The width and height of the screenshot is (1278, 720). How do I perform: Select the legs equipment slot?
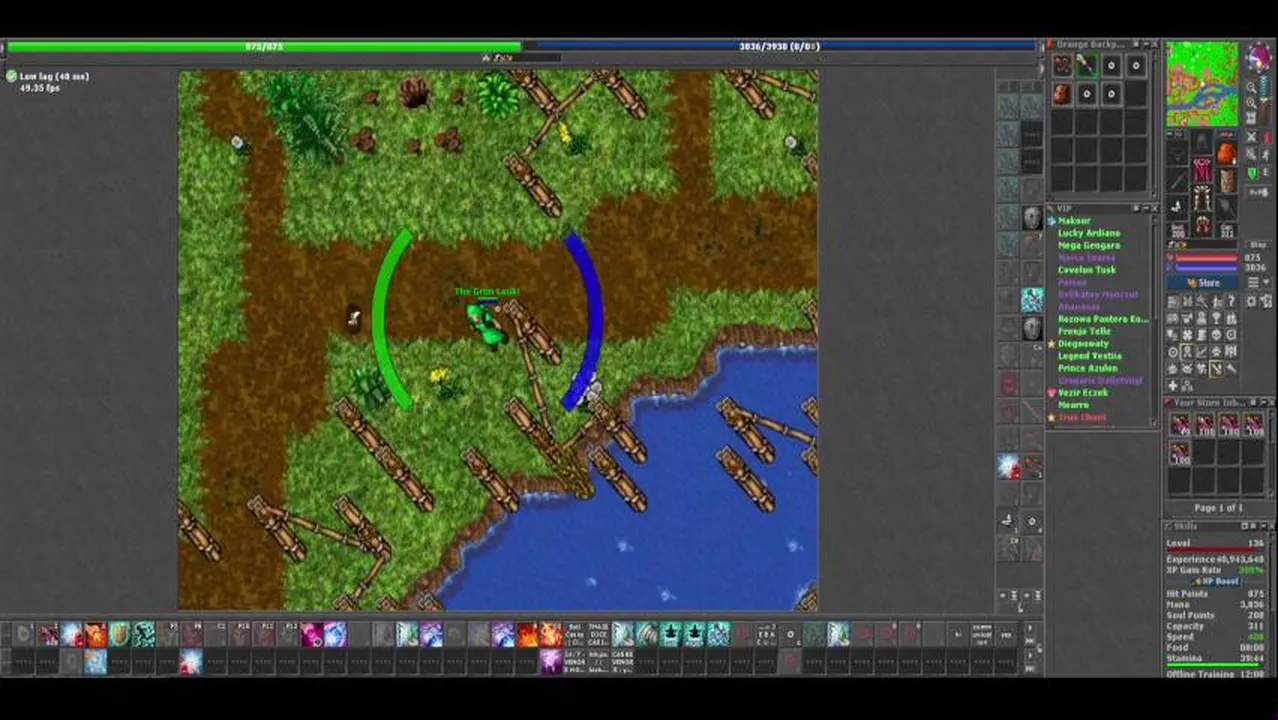coord(1201,199)
